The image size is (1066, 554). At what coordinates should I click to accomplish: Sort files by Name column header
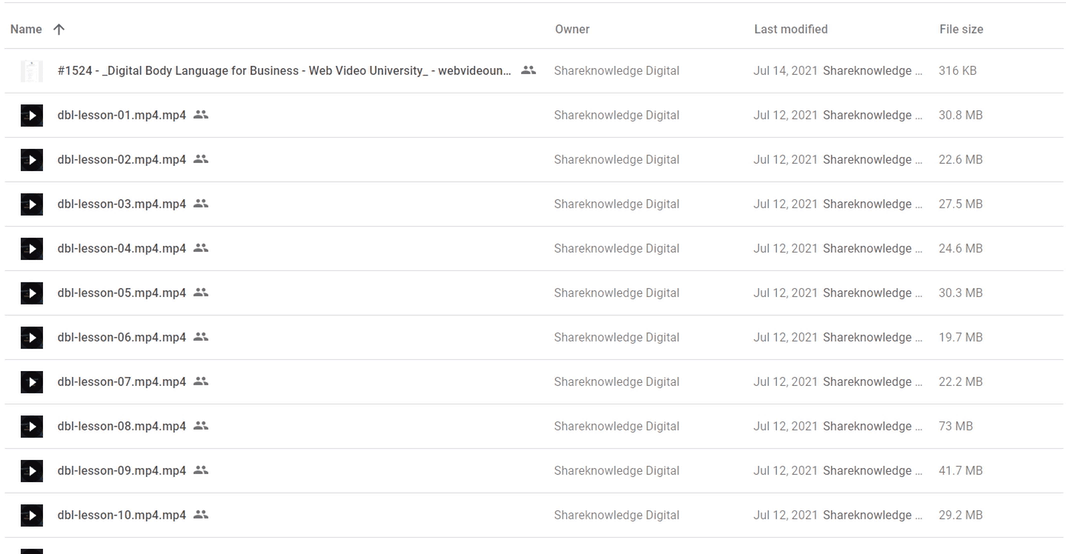click(26, 29)
